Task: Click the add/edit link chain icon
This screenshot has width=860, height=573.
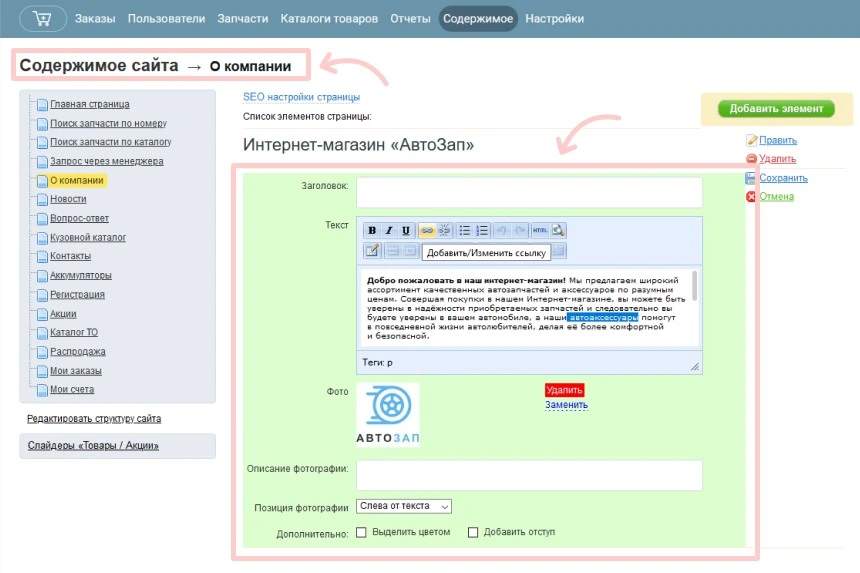Action: click(427, 230)
